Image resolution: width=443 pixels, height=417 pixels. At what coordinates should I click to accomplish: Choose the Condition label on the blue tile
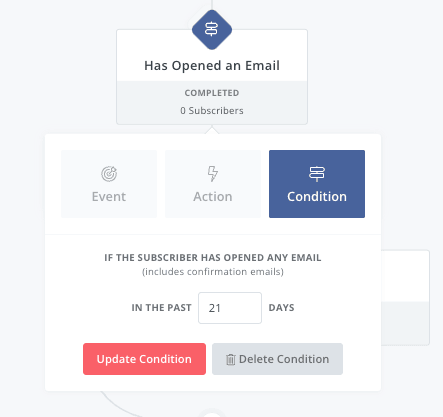(x=317, y=197)
